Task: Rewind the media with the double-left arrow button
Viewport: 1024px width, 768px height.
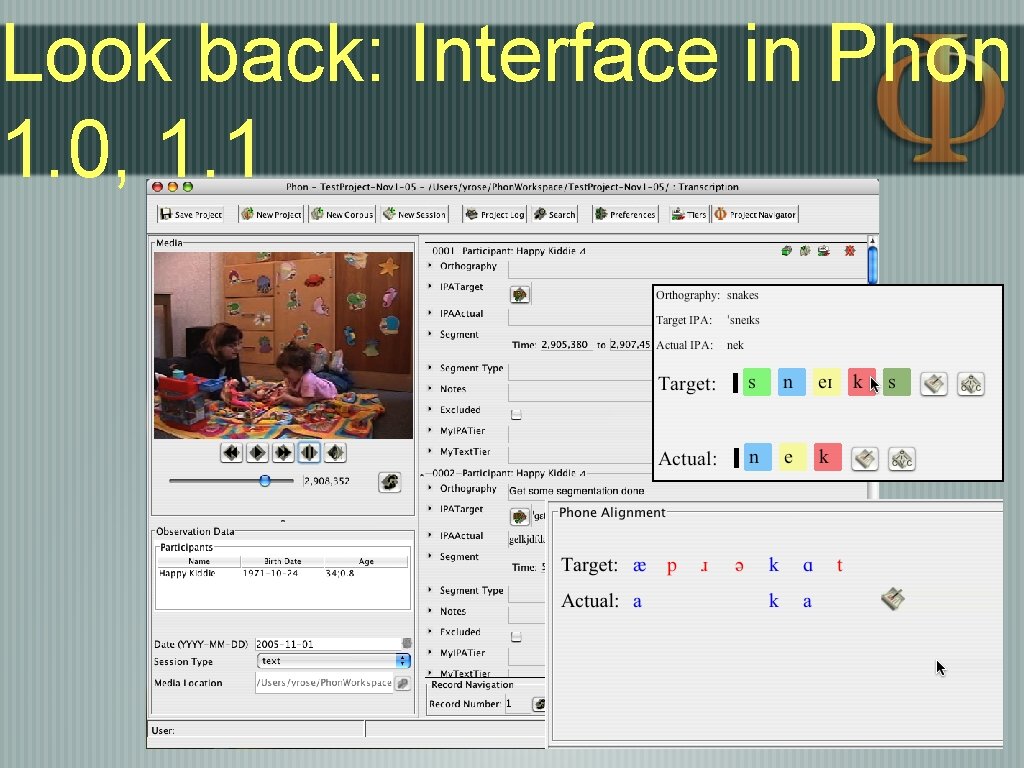Action: (x=231, y=453)
